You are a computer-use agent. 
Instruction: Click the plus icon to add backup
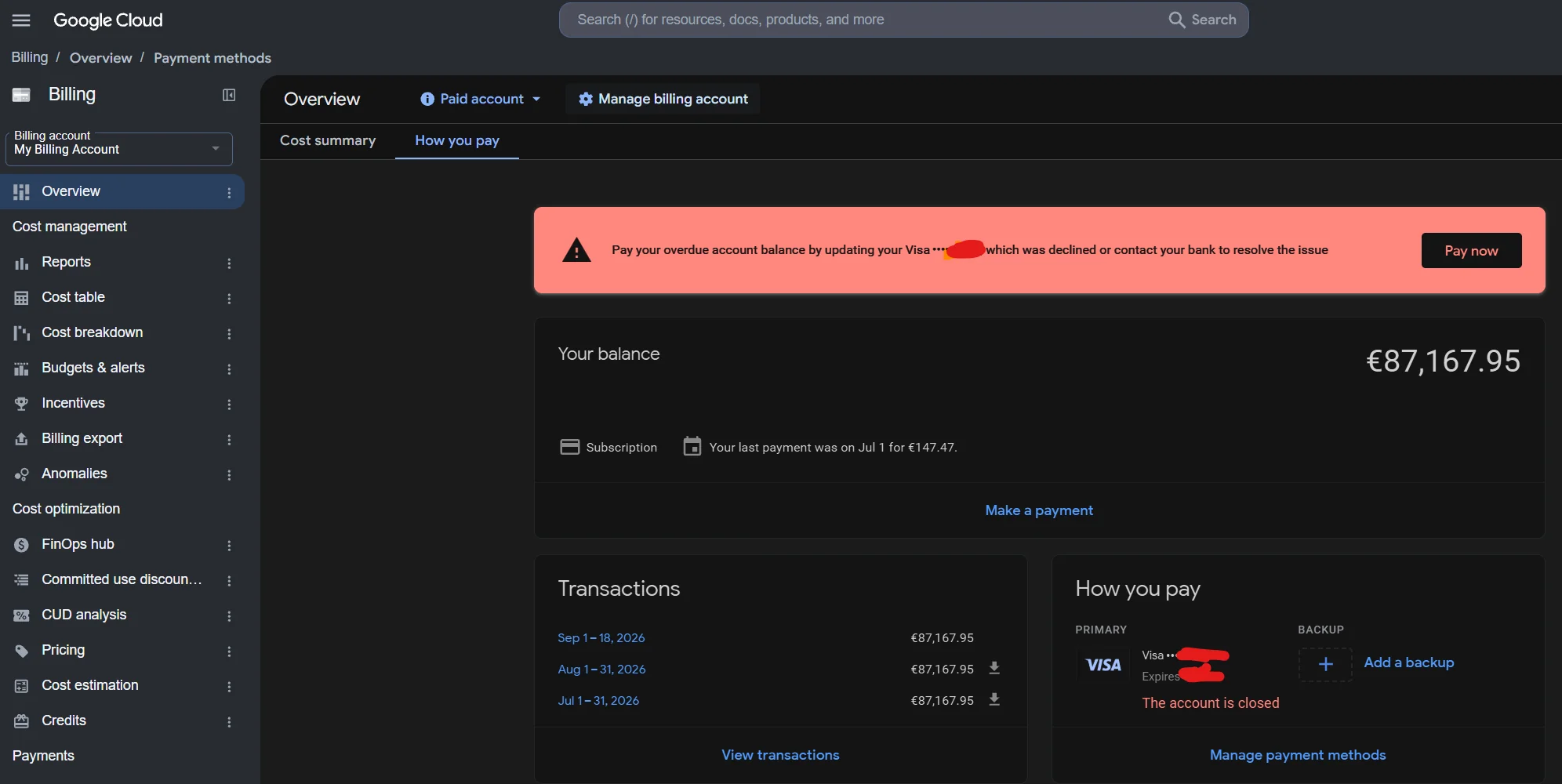click(x=1325, y=664)
